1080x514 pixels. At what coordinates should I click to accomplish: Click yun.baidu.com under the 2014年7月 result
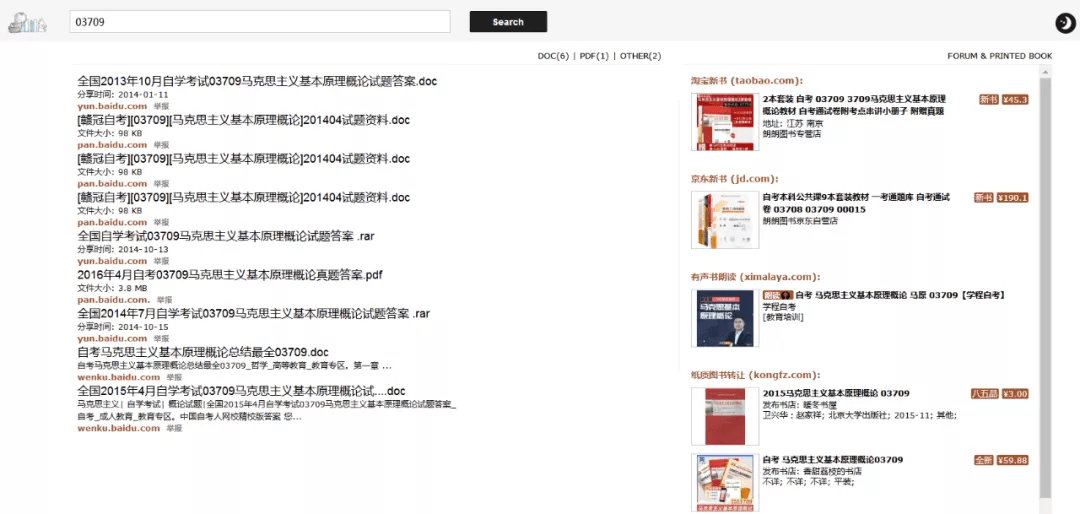(112, 338)
